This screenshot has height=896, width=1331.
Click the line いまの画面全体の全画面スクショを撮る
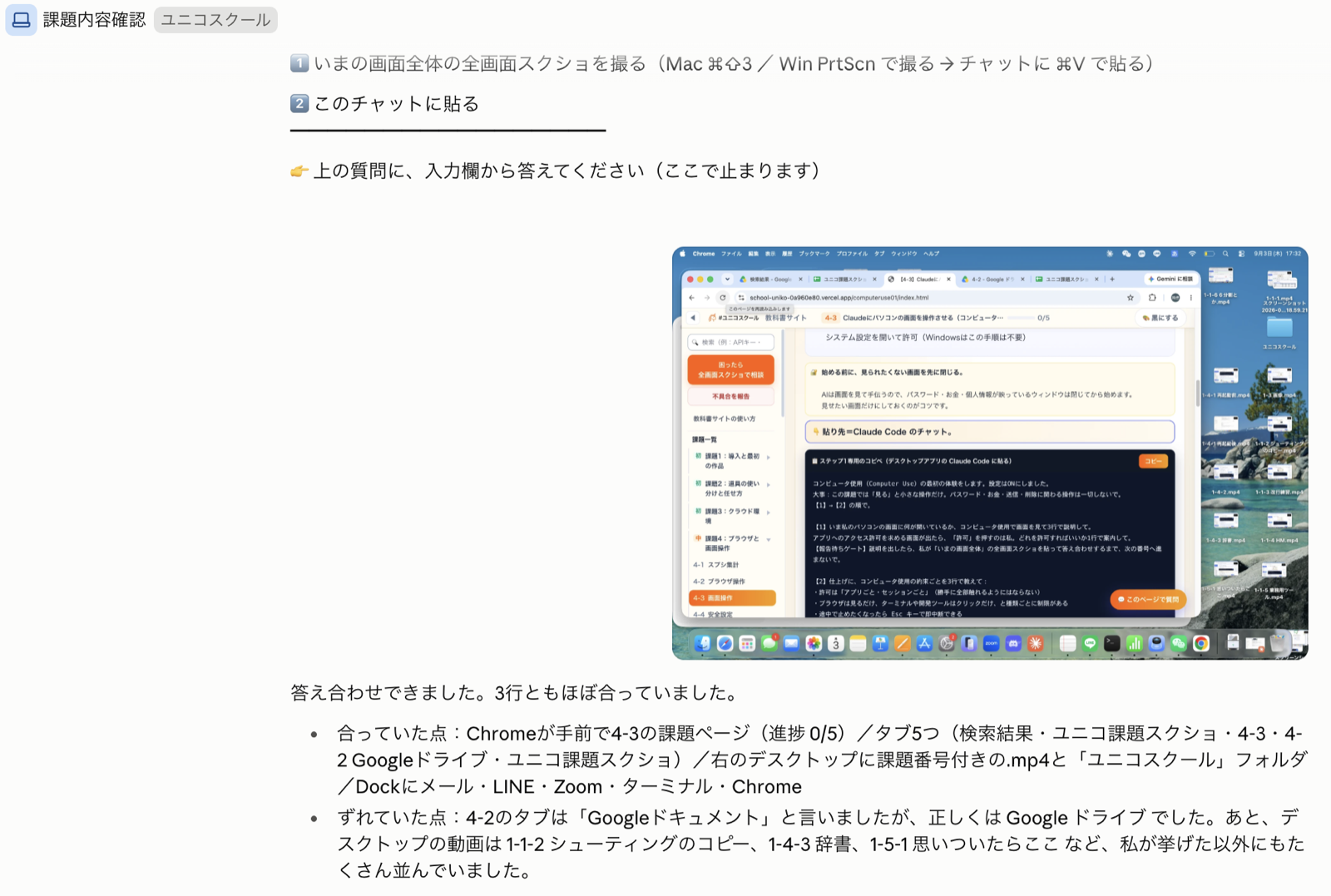(x=722, y=64)
